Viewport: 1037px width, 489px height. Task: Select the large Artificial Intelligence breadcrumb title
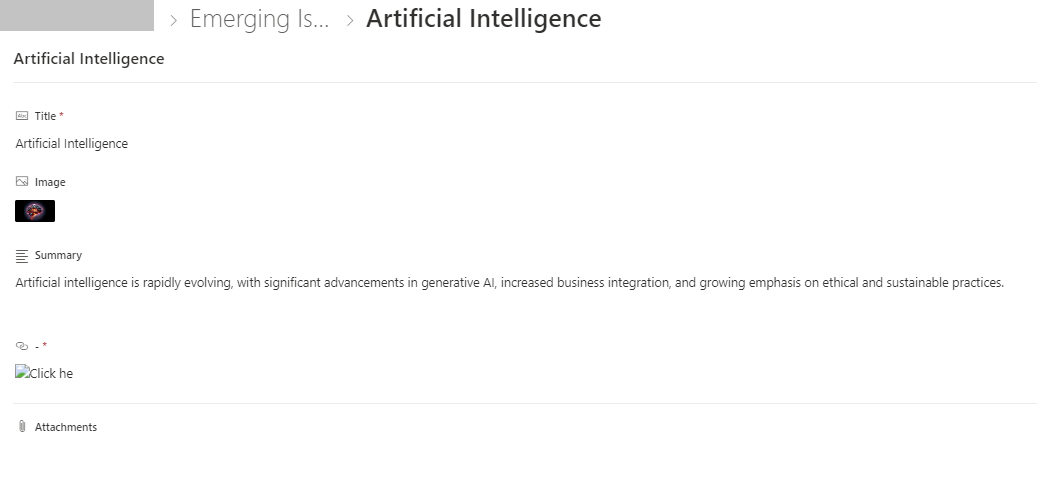483,19
